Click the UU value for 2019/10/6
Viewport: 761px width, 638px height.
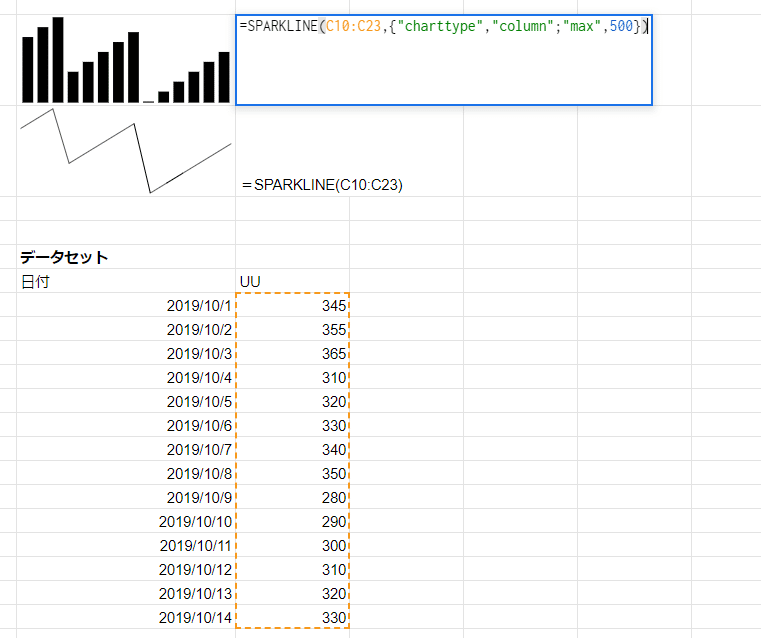(292, 425)
